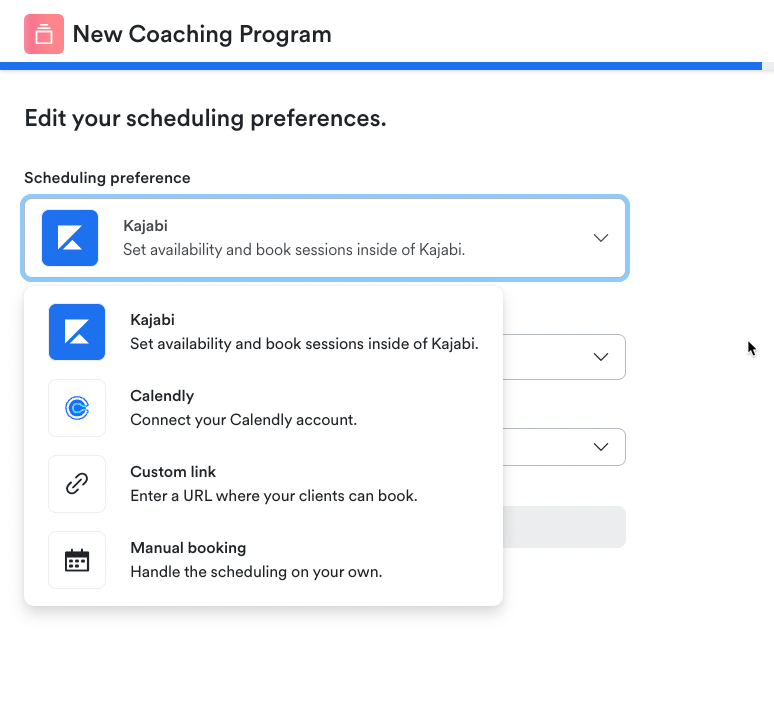Click the blue progress bar
The image size is (774, 719).
(380, 66)
